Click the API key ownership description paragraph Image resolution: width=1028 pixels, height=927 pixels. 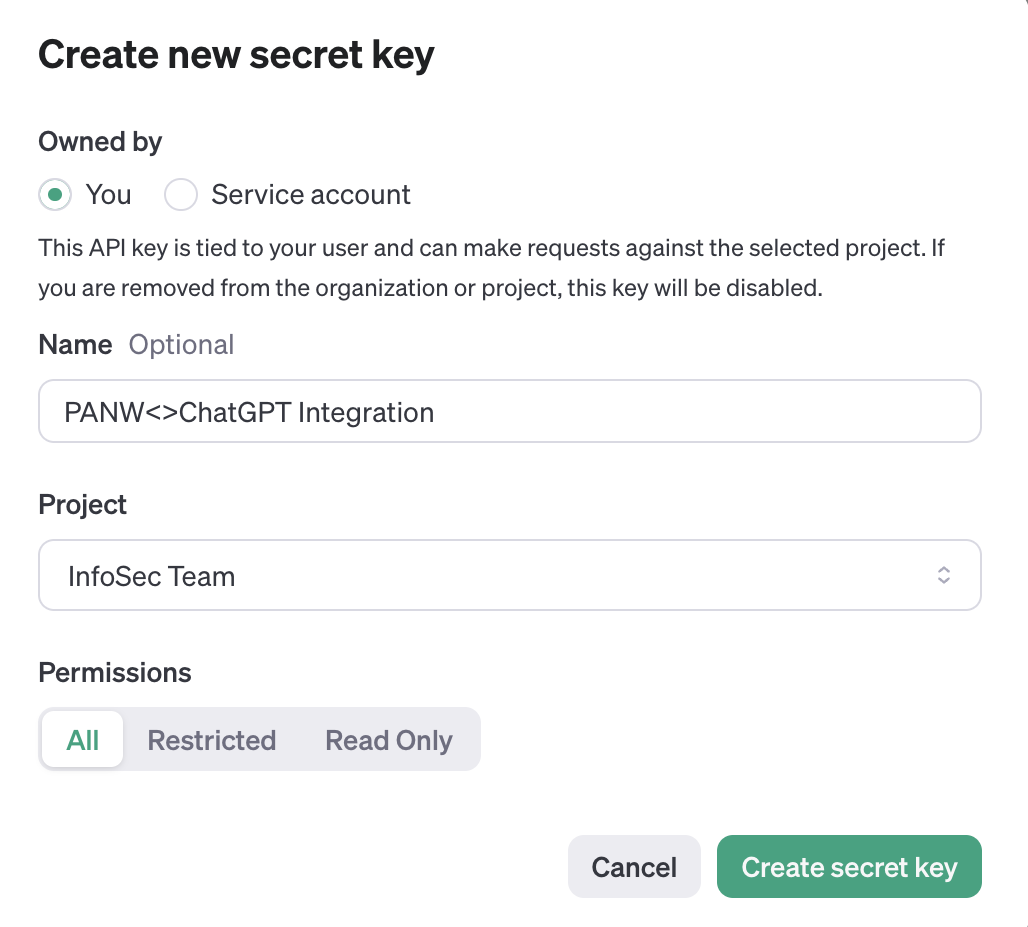pyautogui.click(x=490, y=268)
